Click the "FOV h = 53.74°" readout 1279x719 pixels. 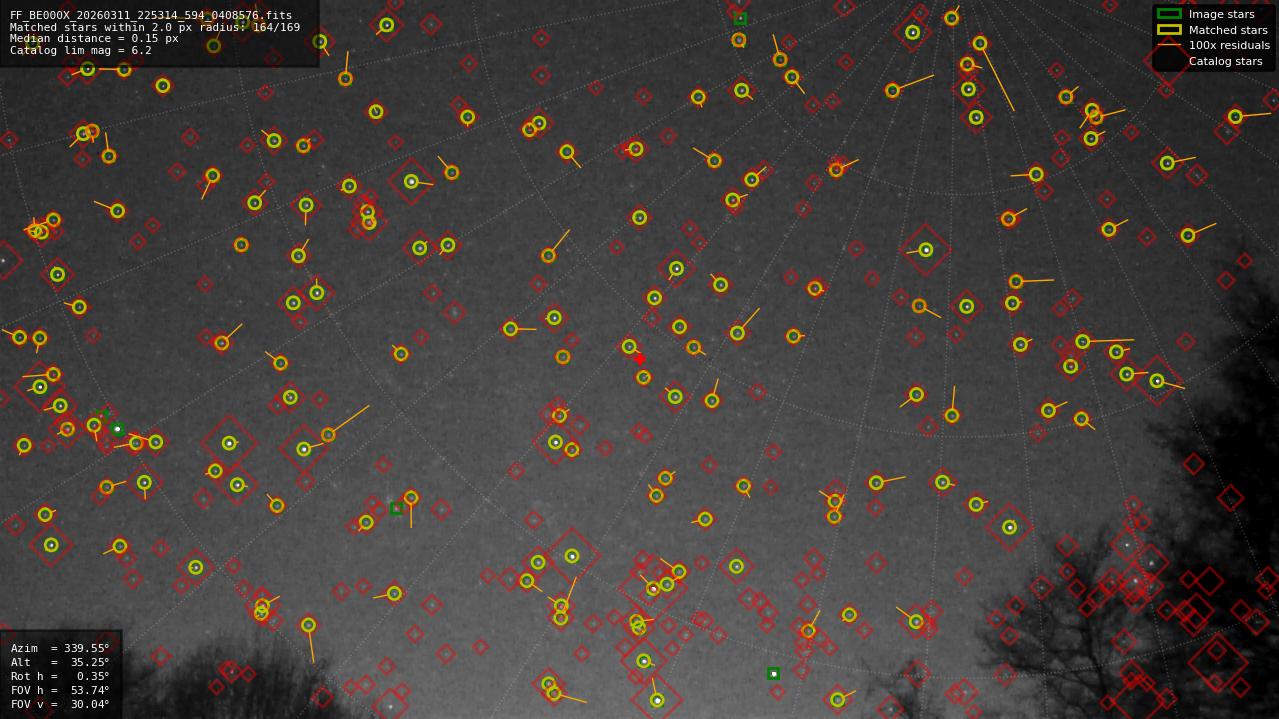pos(60,690)
